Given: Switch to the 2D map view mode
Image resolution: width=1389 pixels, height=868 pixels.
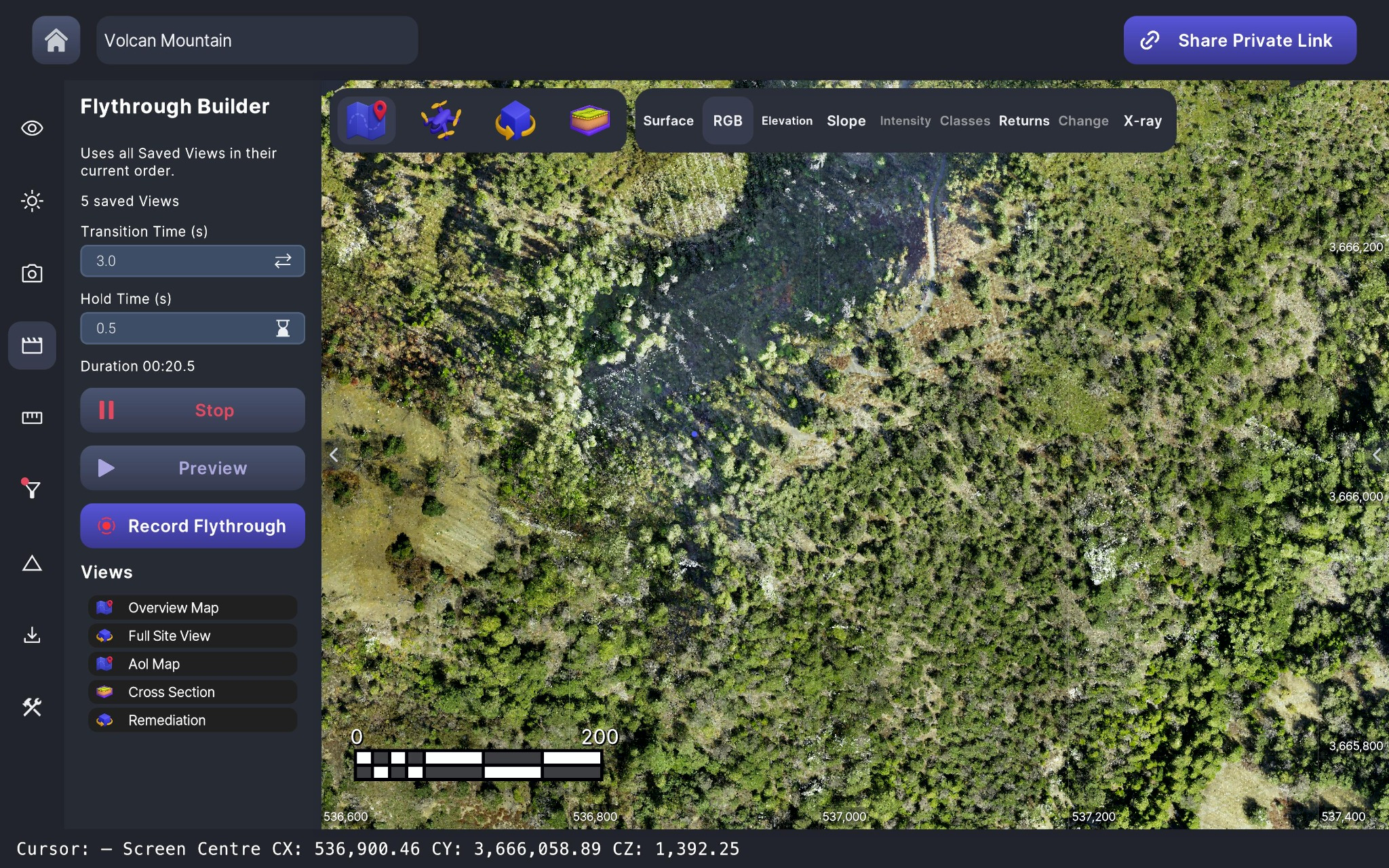Looking at the screenshot, I should (x=366, y=121).
